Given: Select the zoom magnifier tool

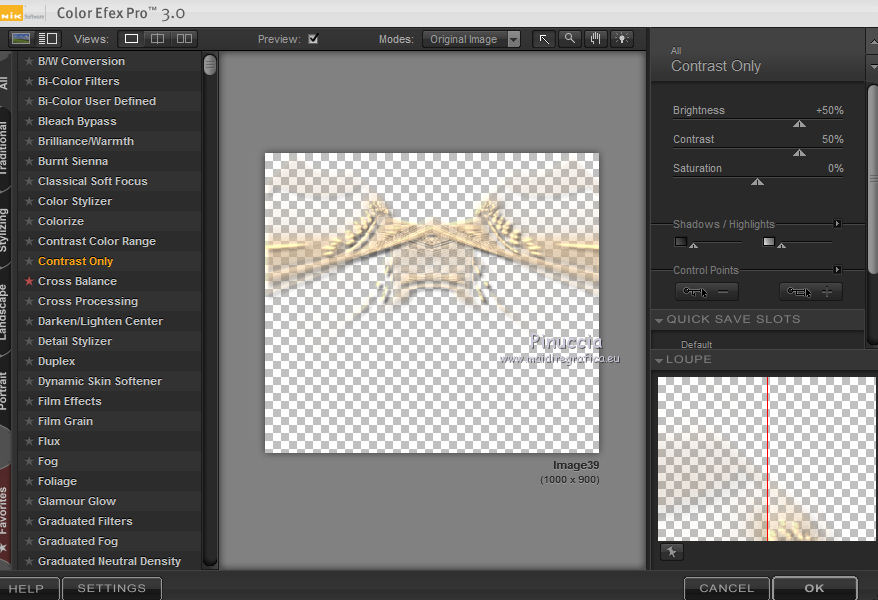Looking at the screenshot, I should [x=569, y=39].
